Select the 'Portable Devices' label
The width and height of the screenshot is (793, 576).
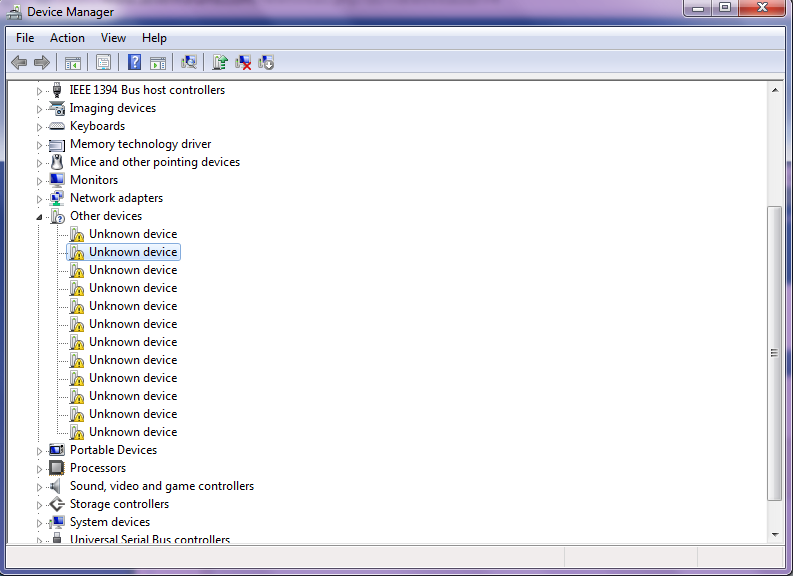tap(113, 450)
